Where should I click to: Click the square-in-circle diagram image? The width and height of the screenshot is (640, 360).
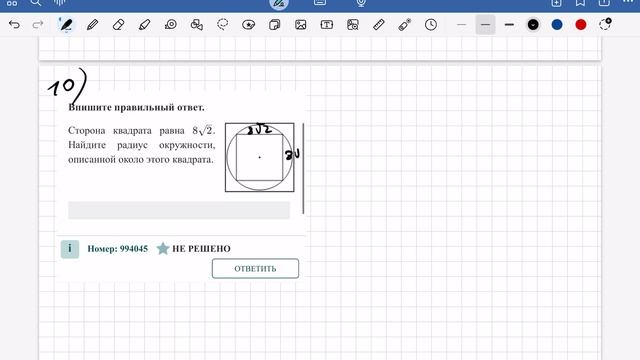pos(260,157)
